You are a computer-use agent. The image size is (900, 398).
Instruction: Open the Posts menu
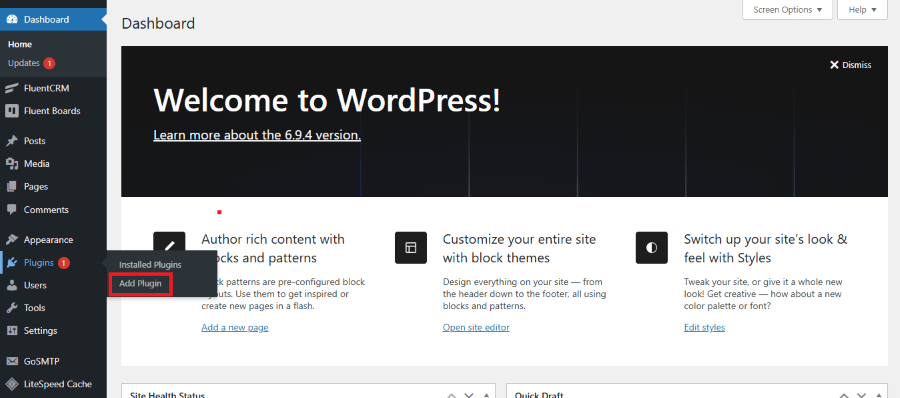pyautogui.click(x=34, y=141)
